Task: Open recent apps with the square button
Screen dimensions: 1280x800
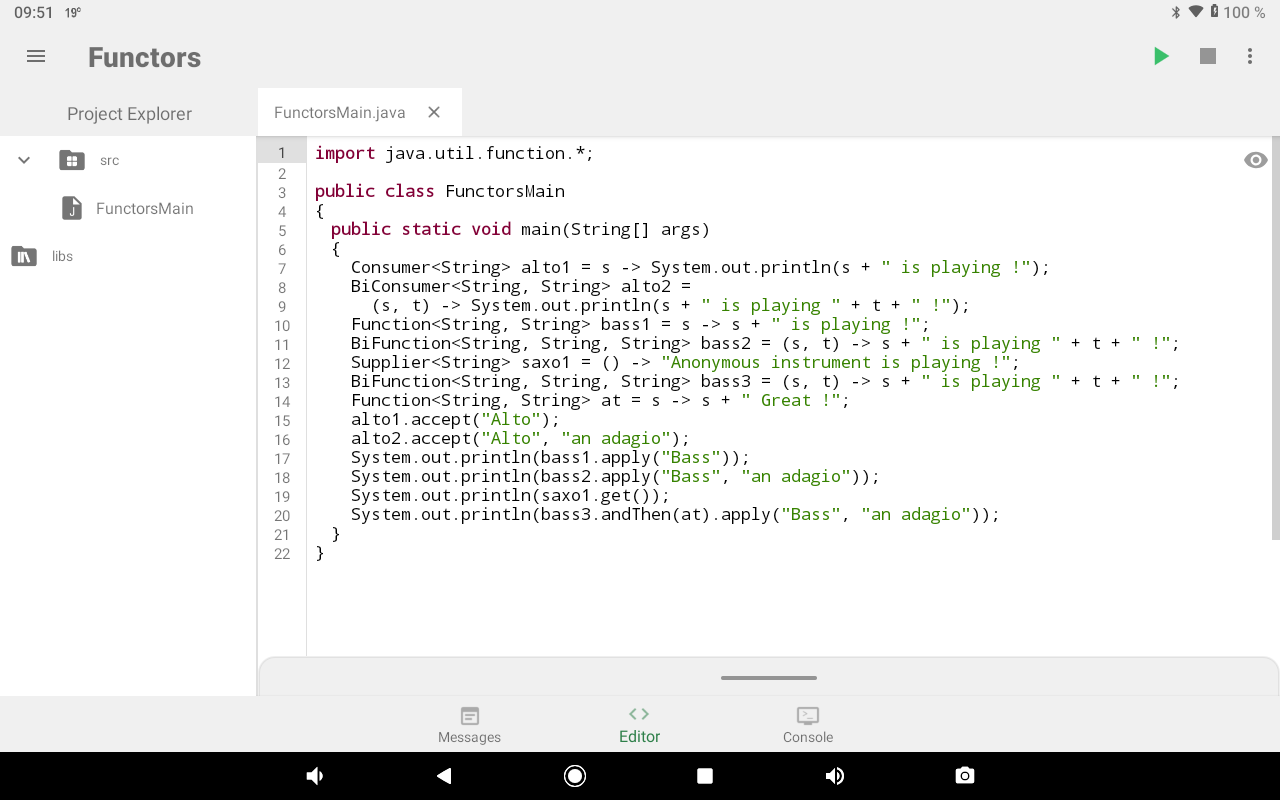Action: coord(705,776)
